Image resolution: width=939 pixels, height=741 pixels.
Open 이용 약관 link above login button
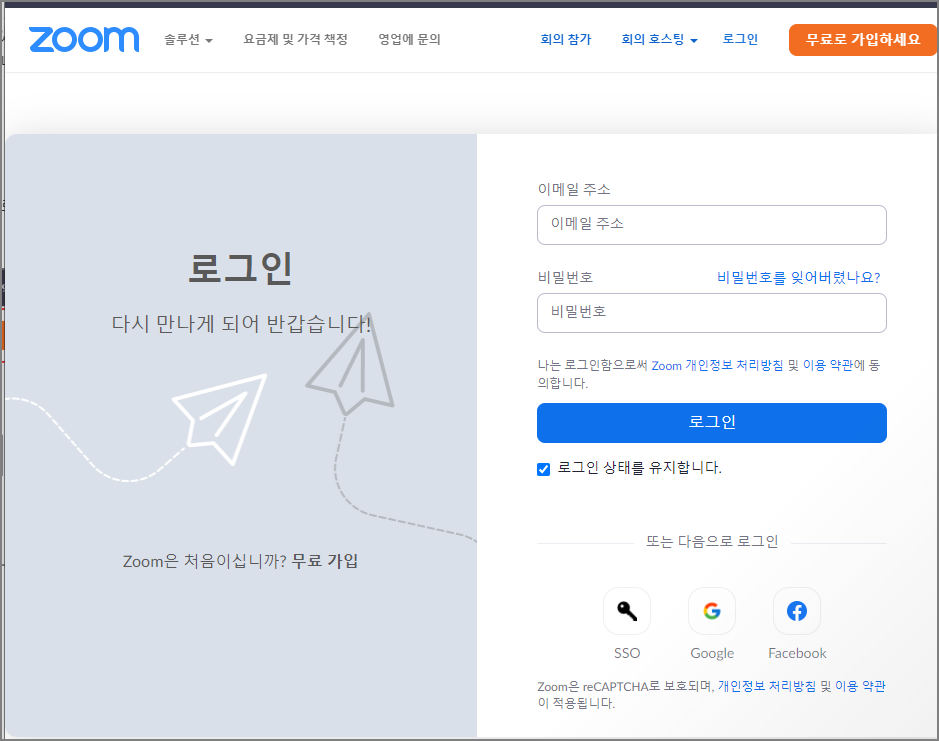click(x=828, y=365)
